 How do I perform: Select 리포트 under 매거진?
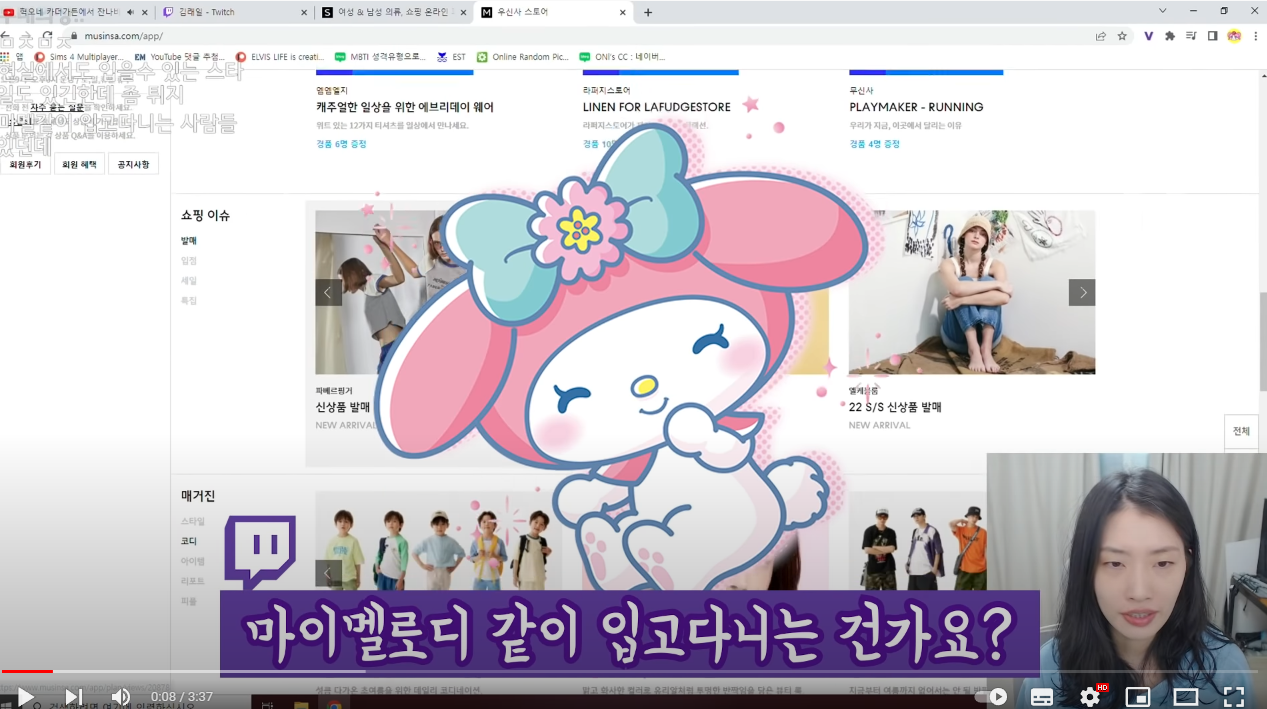[x=193, y=581]
